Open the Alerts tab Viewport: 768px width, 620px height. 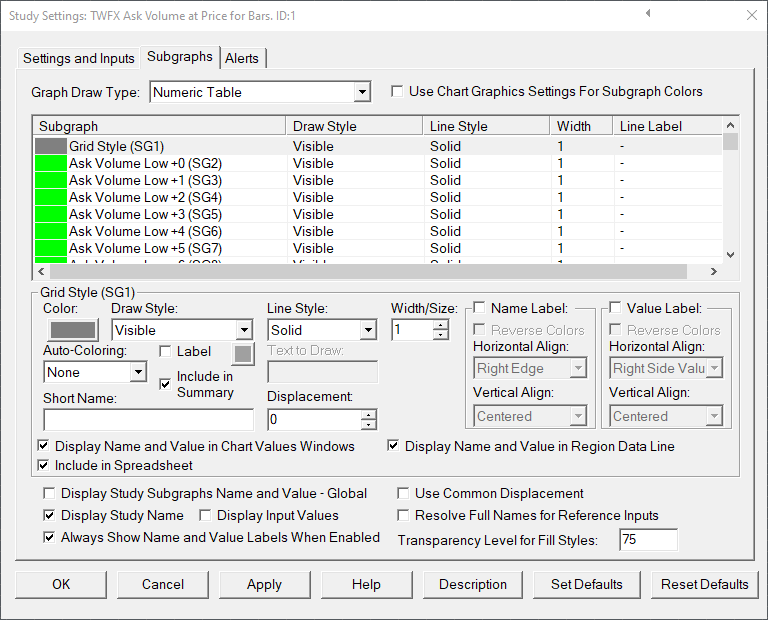coord(241,58)
